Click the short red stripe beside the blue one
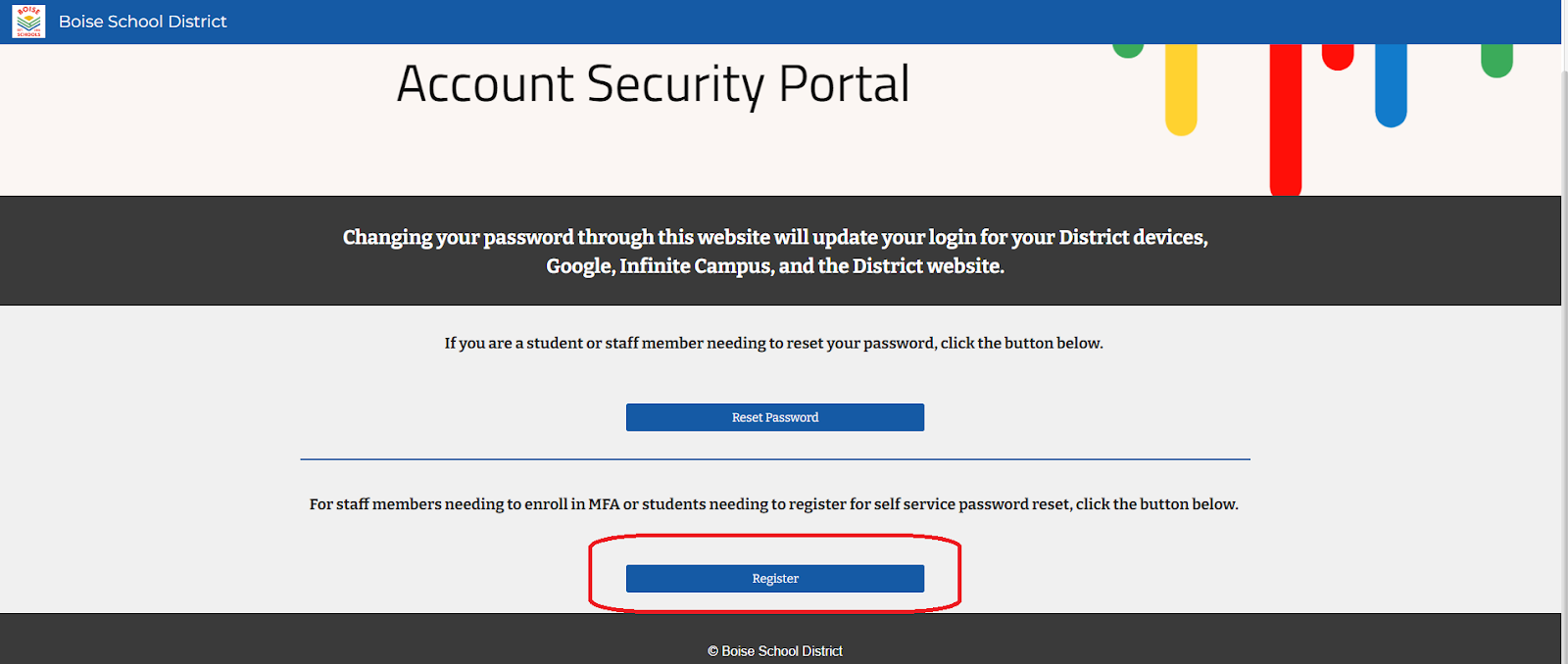Viewport: 1568px width, 664px height. click(x=1338, y=57)
